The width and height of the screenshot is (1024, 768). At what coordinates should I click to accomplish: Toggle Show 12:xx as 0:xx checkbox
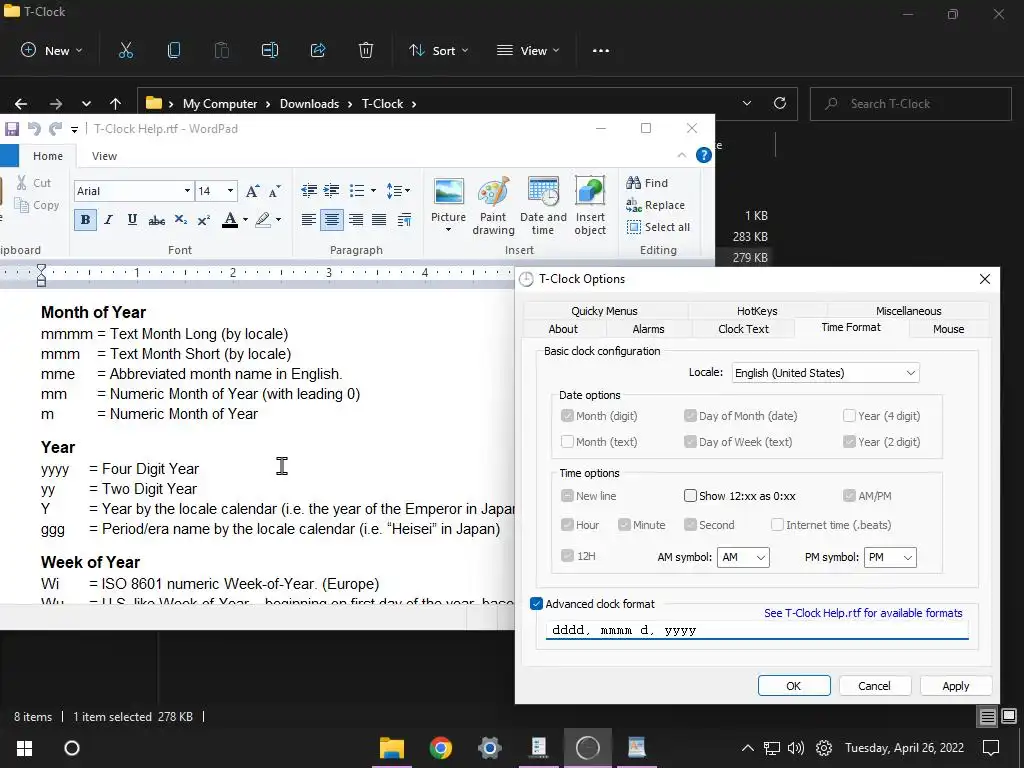pos(690,496)
